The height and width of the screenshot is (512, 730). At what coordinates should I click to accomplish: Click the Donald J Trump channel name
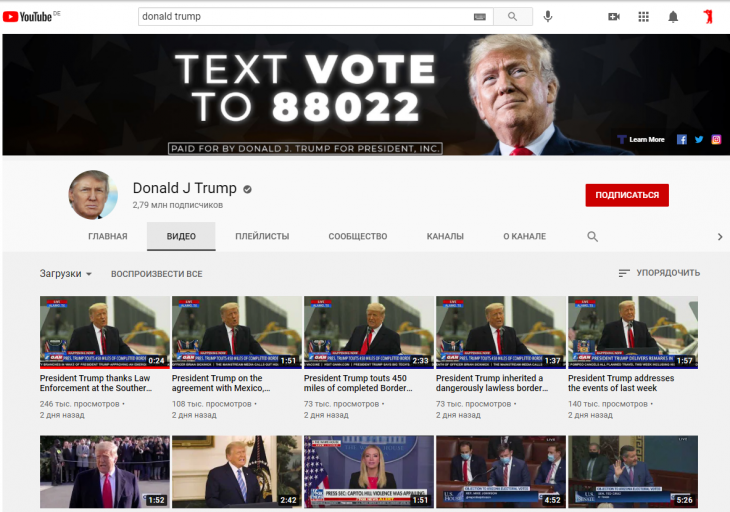point(184,188)
